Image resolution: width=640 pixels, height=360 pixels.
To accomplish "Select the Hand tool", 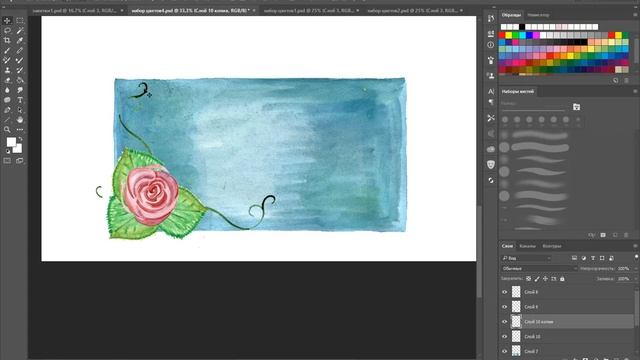I will (20, 120).
